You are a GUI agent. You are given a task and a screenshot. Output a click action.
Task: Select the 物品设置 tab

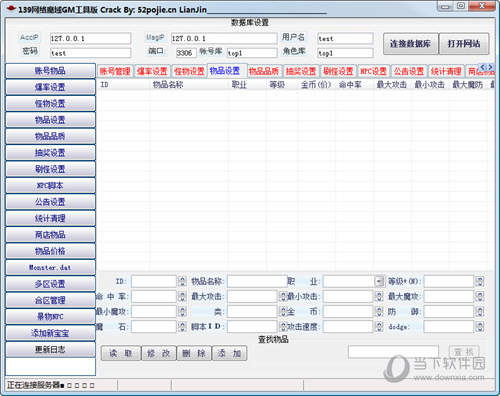point(227,71)
